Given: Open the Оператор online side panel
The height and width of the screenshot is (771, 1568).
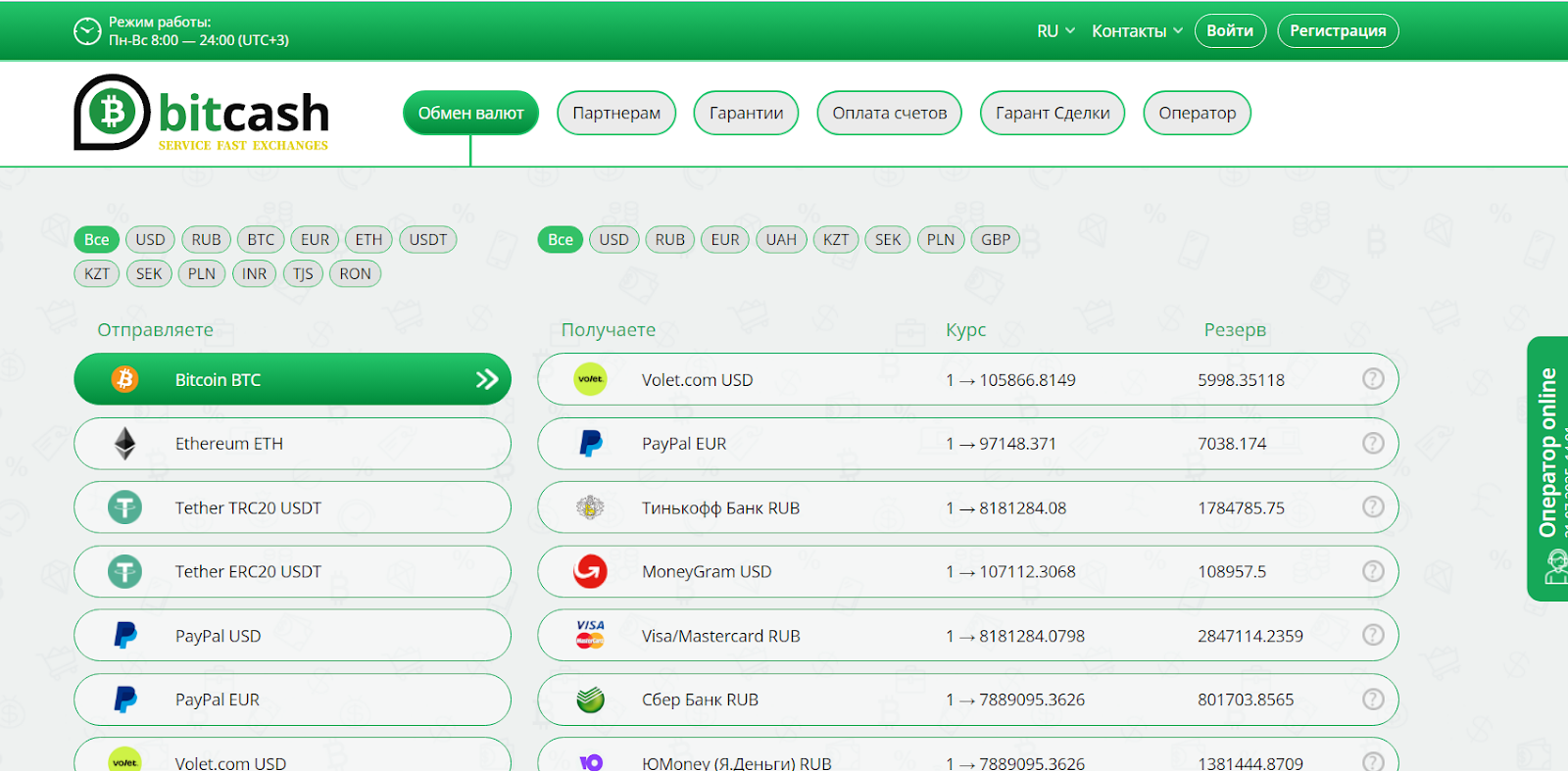Looking at the screenshot, I should point(1547,468).
